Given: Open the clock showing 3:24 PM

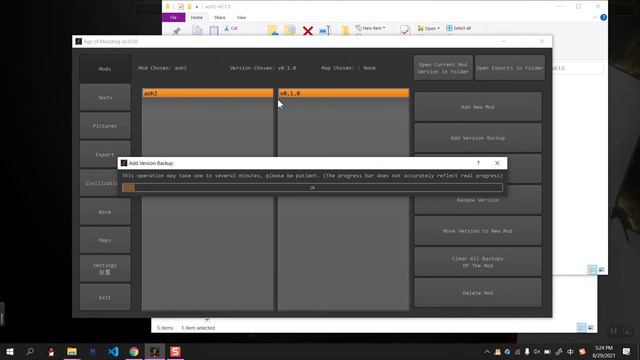Looking at the screenshot, I should point(604,351).
